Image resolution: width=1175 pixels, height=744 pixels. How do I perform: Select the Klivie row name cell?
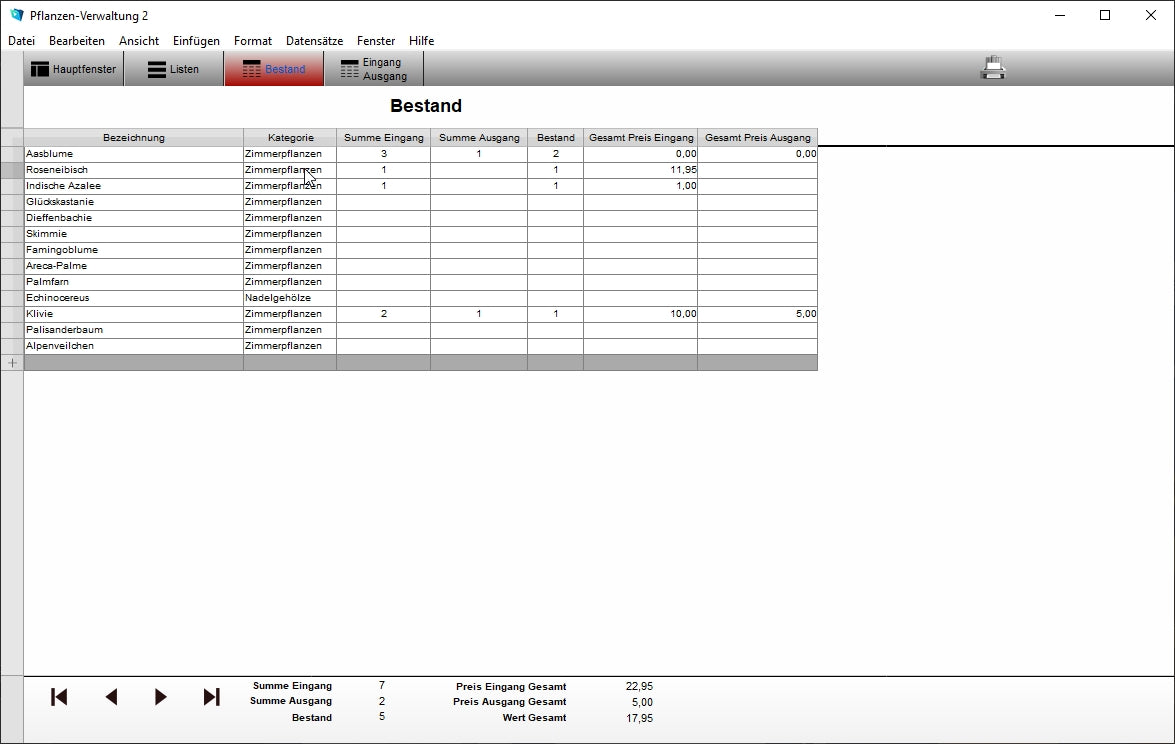tap(133, 314)
